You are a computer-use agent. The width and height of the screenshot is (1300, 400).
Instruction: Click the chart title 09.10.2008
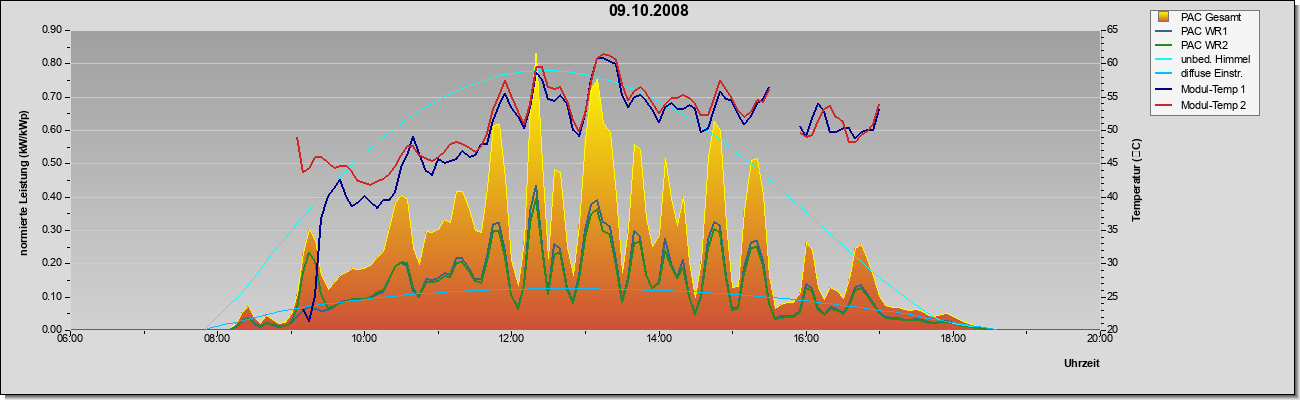649,11
